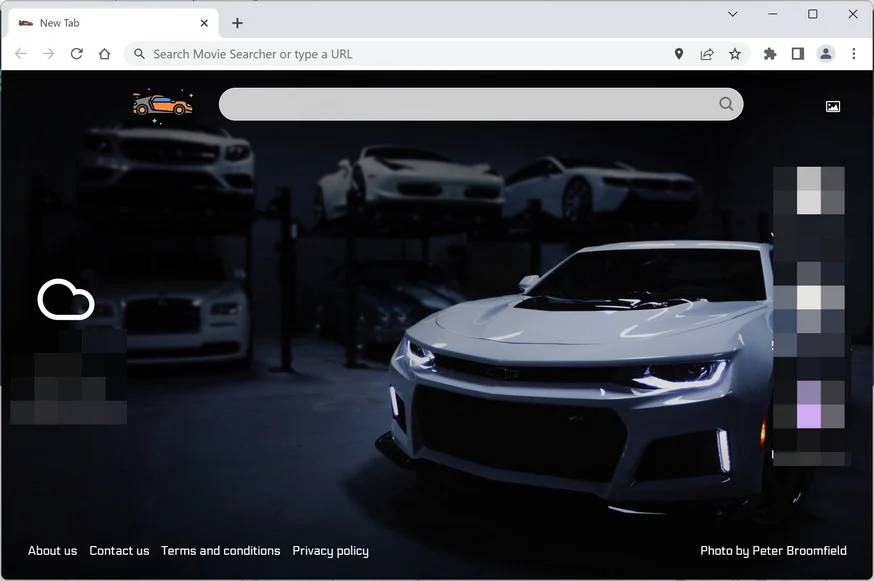Open the user profile avatar
This screenshot has height=581, width=874.
826,54
